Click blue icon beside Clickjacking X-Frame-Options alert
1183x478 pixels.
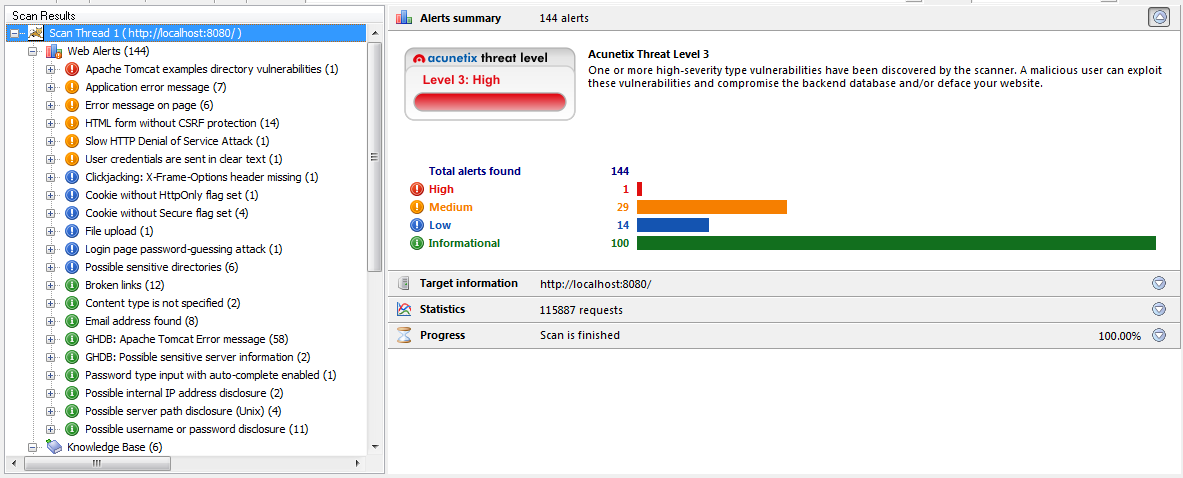(72, 177)
